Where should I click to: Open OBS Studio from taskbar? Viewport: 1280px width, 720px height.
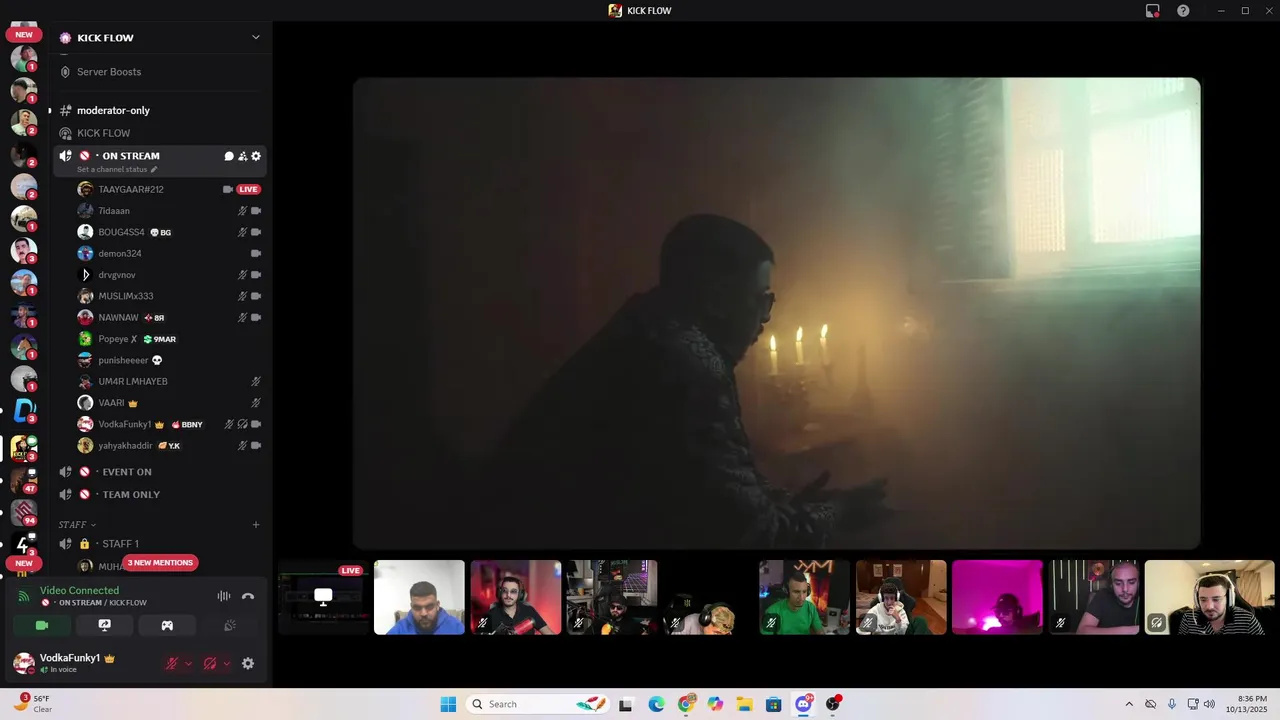832,704
